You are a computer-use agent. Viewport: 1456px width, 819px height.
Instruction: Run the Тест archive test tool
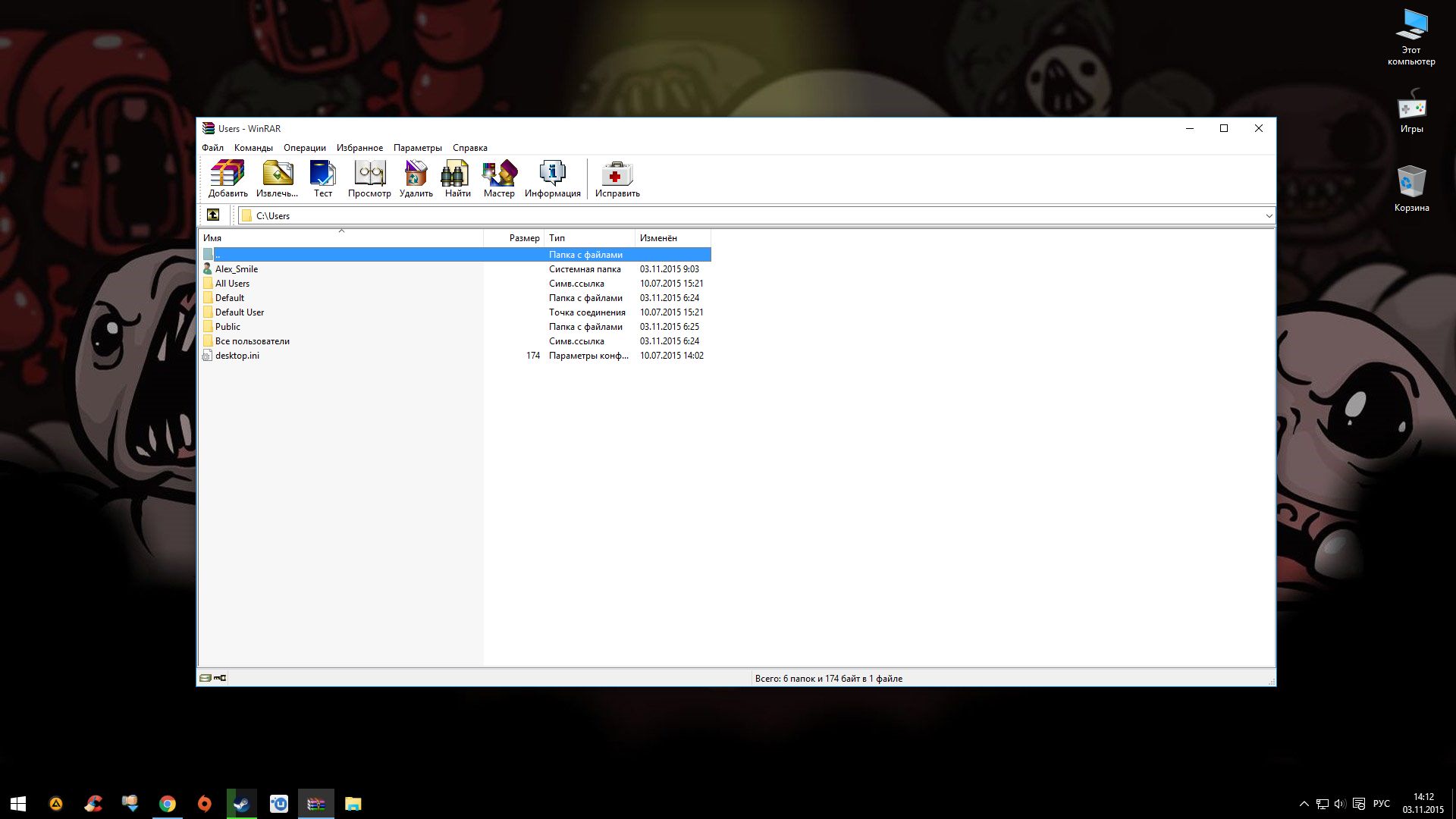tap(323, 179)
